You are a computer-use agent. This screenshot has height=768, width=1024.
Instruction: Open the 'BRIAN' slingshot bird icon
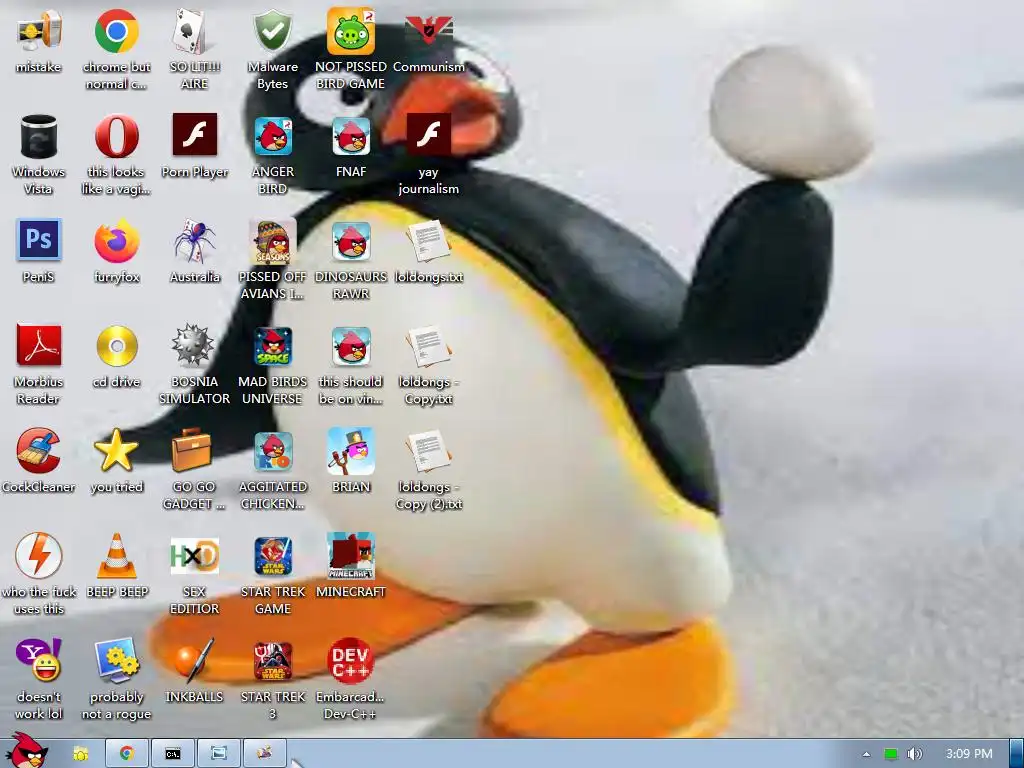click(x=351, y=451)
